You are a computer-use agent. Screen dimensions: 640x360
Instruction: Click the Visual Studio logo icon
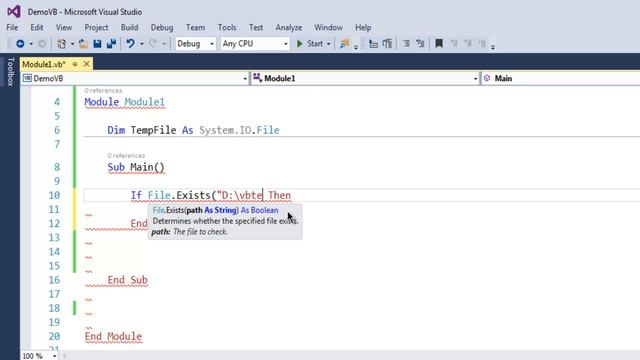click(14, 11)
